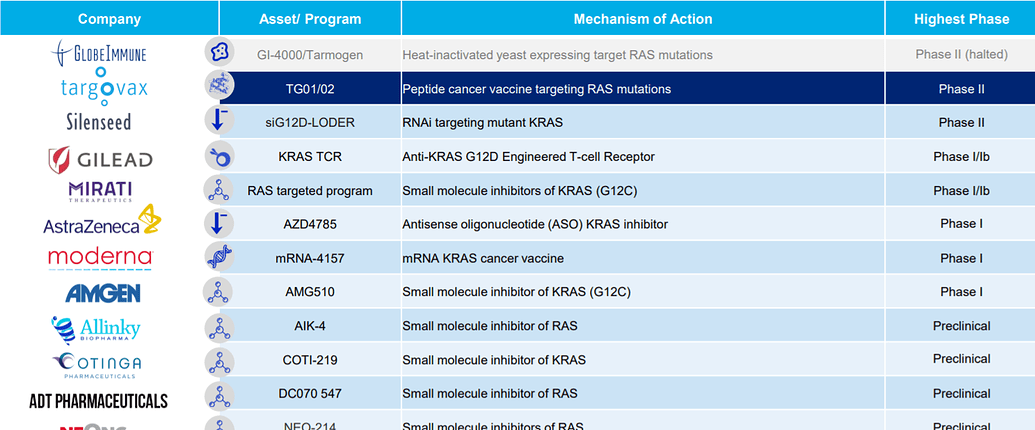Click the Highest Phase column header

pos(960,18)
